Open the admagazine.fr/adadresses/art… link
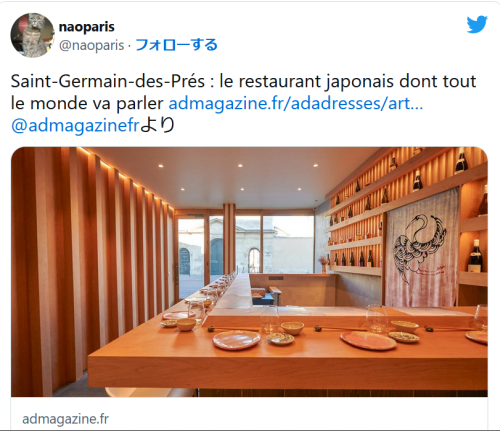The image size is (500, 431). (x=296, y=103)
